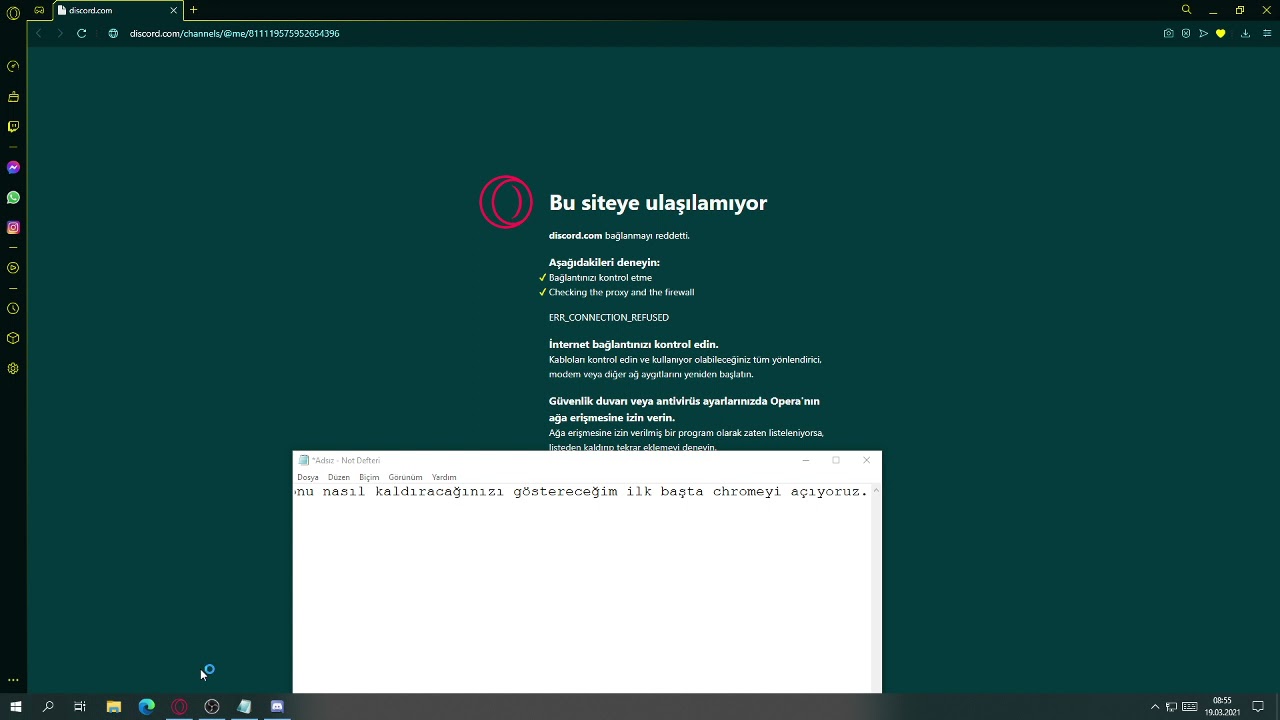1280x720 pixels.
Task: Click 'Bağlantınızı kontrol etme' suggestion
Action: pyautogui.click(x=600, y=278)
